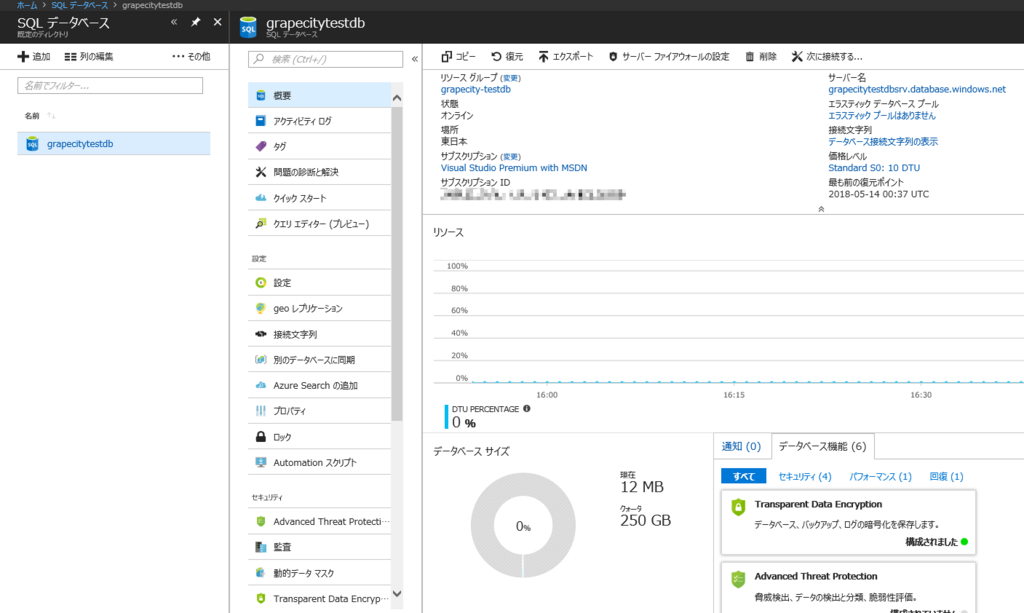The height and width of the screenshot is (613, 1024).
Task: Click the geo レプリケーション globe icon
Action: [261, 308]
